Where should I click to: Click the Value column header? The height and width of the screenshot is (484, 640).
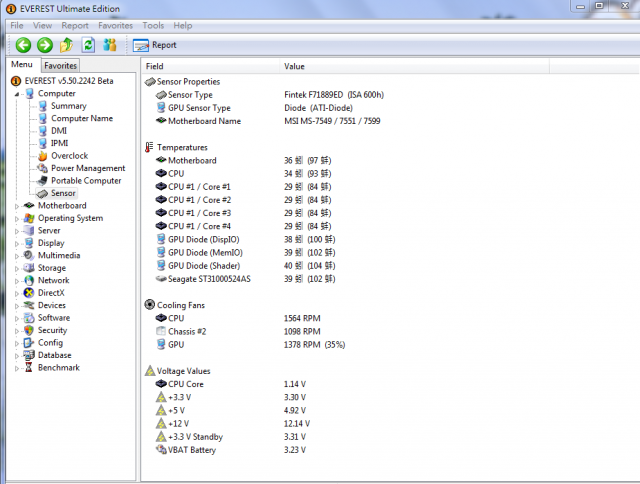point(414,66)
